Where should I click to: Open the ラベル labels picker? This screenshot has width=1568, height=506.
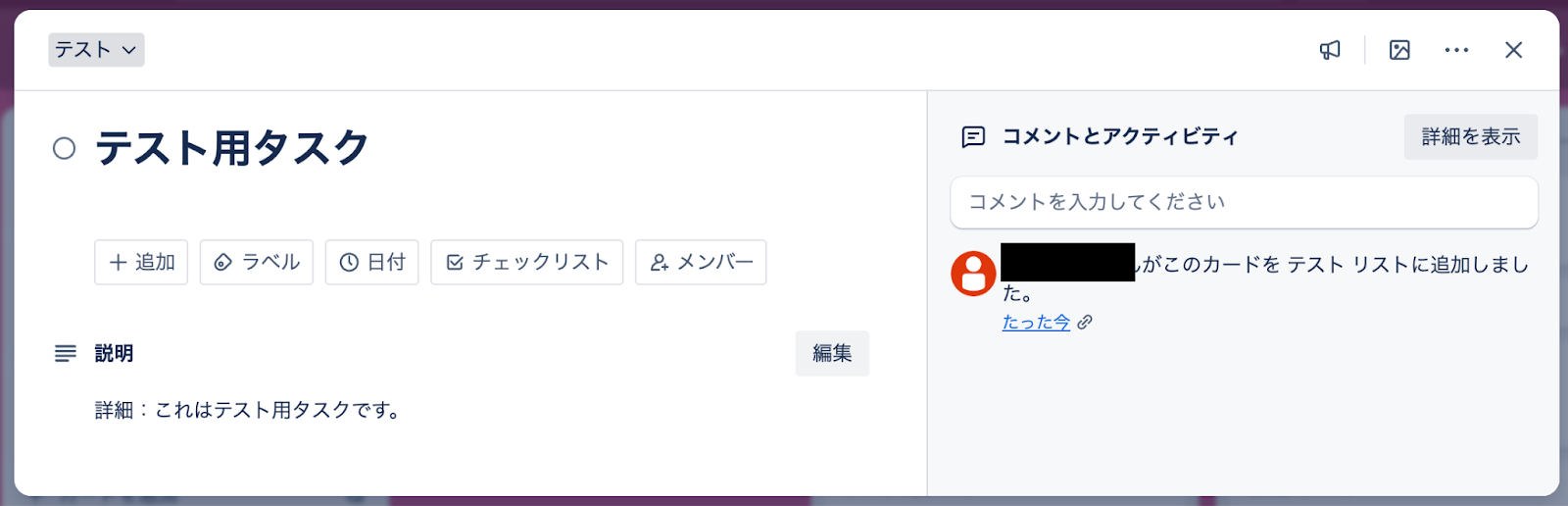pos(257,262)
